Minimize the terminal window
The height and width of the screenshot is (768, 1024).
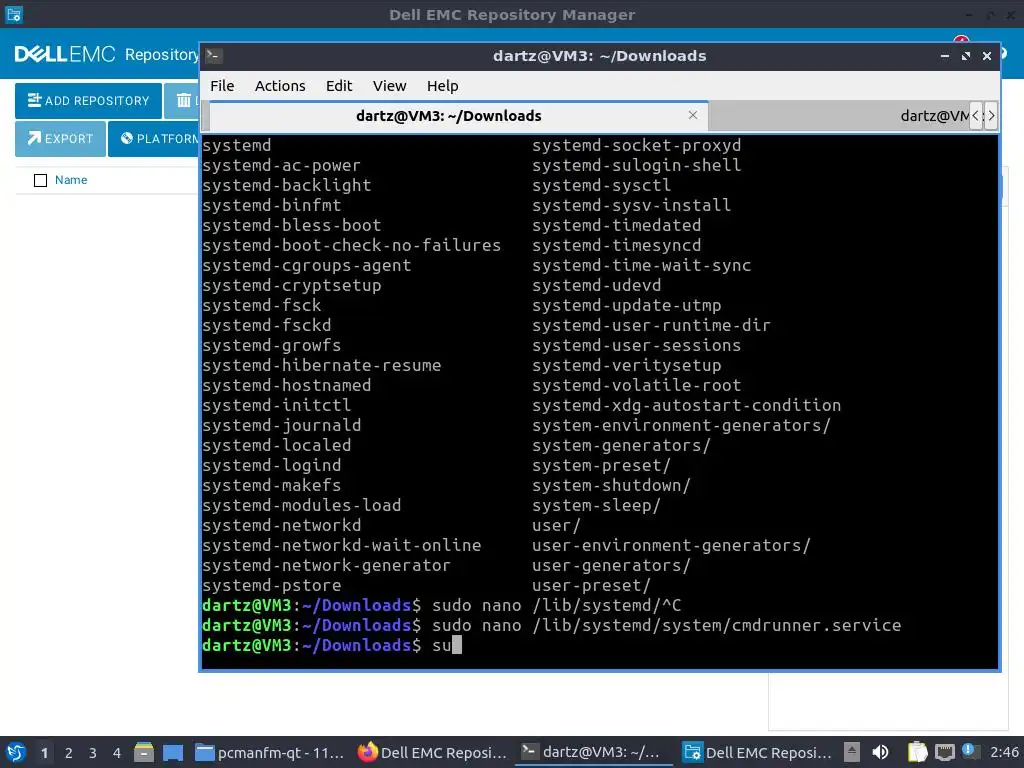click(x=944, y=56)
